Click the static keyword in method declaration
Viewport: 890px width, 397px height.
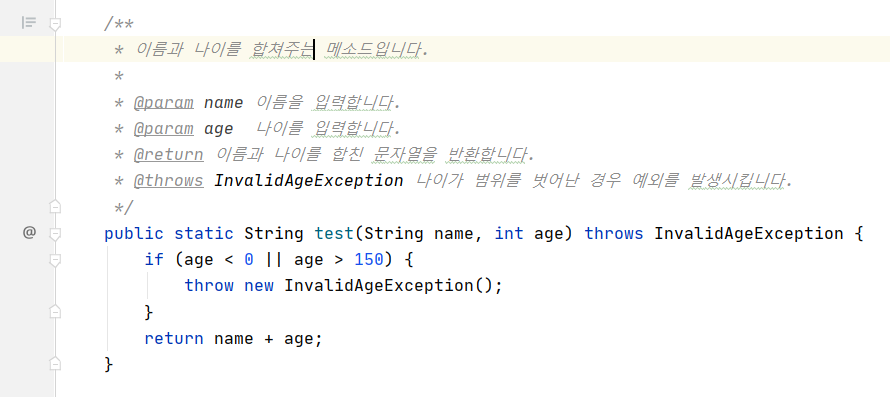pyautogui.click(x=204, y=233)
